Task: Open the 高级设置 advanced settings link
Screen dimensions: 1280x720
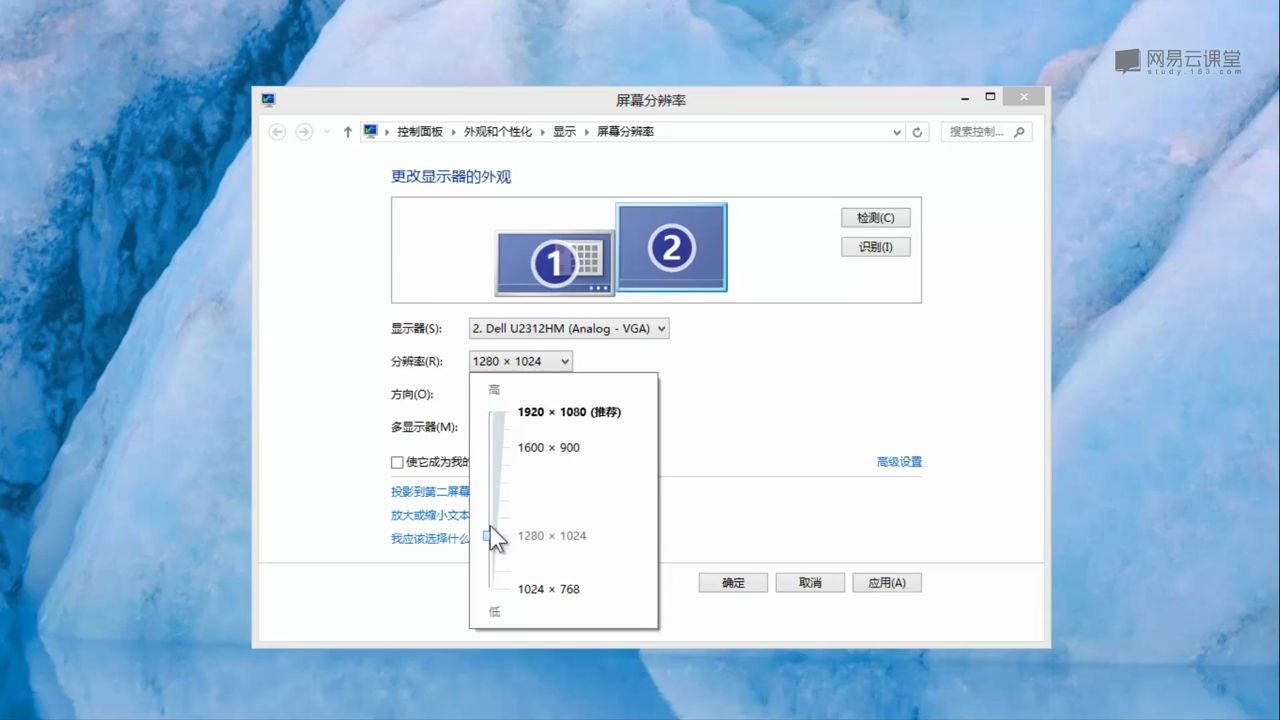Action: (898, 461)
